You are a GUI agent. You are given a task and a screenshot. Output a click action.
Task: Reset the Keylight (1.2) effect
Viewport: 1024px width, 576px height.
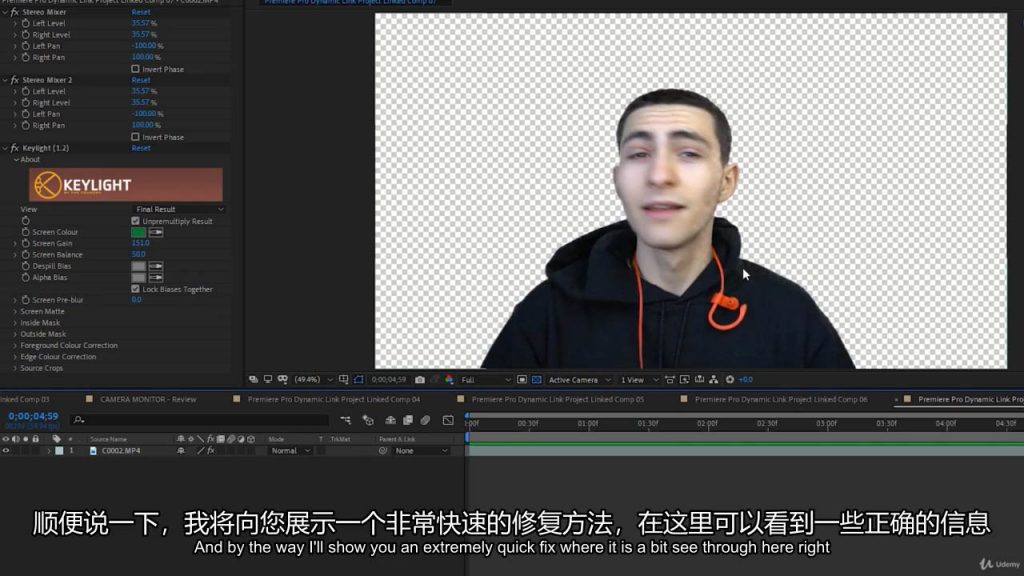pyautogui.click(x=141, y=148)
